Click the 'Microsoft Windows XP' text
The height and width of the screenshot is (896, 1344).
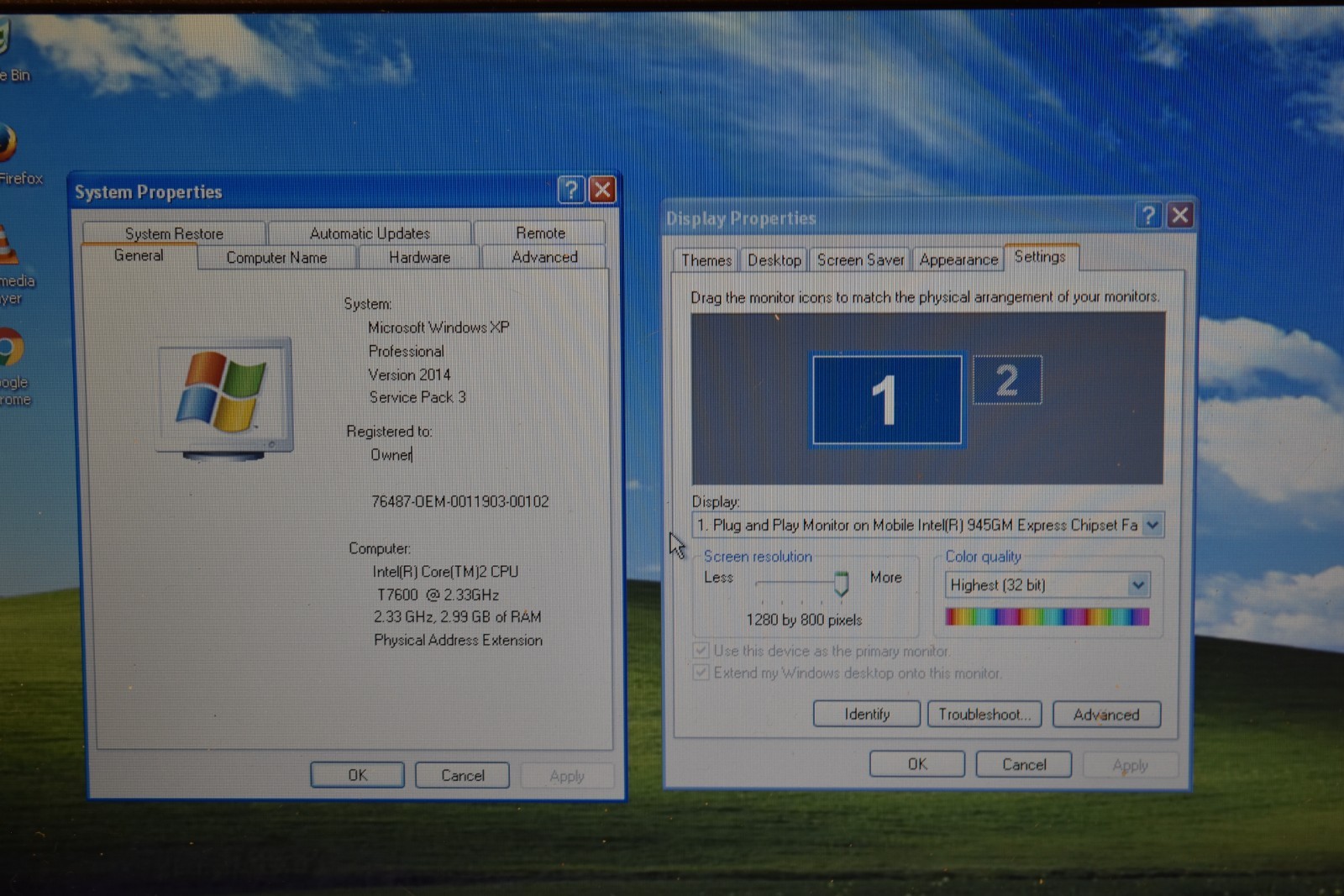pos(438,327)
